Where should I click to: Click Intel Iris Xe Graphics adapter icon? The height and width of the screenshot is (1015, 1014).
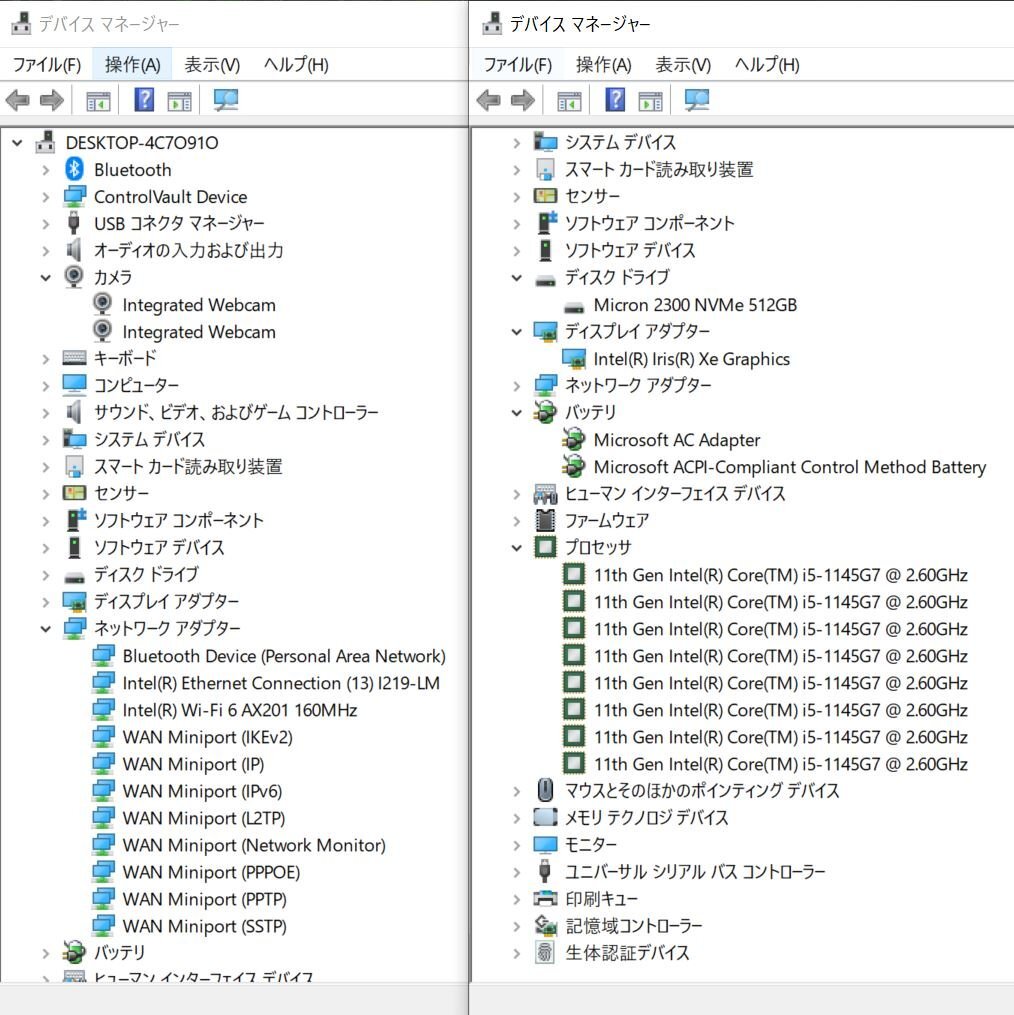coord(574,359)
